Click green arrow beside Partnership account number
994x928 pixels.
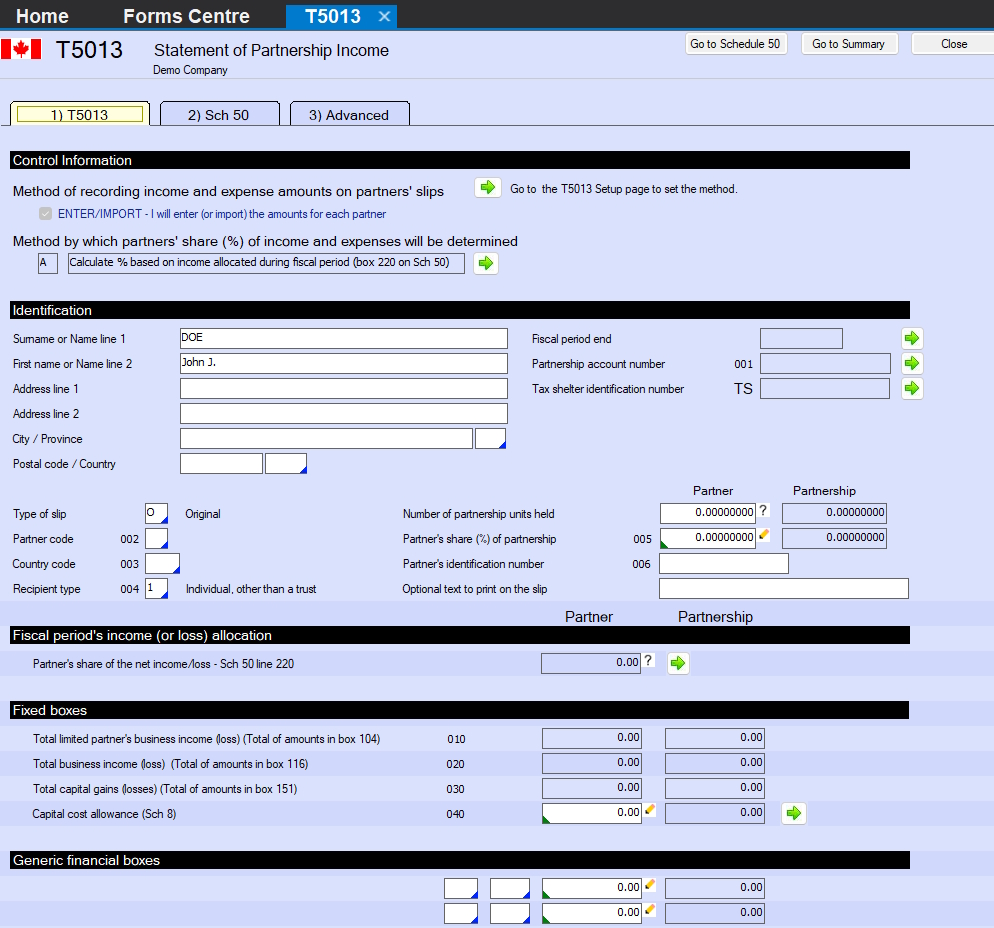(x=911, y=363)
